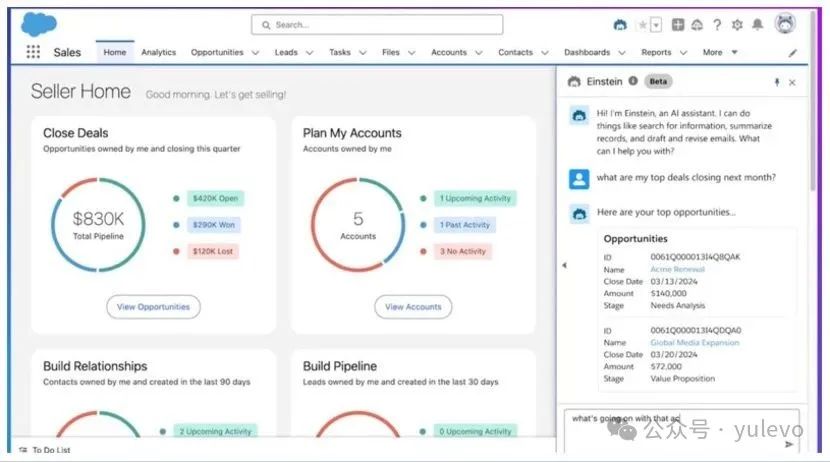The image size is (830, 462).
Task: Open the Opportunities tab
Action: 217,52
